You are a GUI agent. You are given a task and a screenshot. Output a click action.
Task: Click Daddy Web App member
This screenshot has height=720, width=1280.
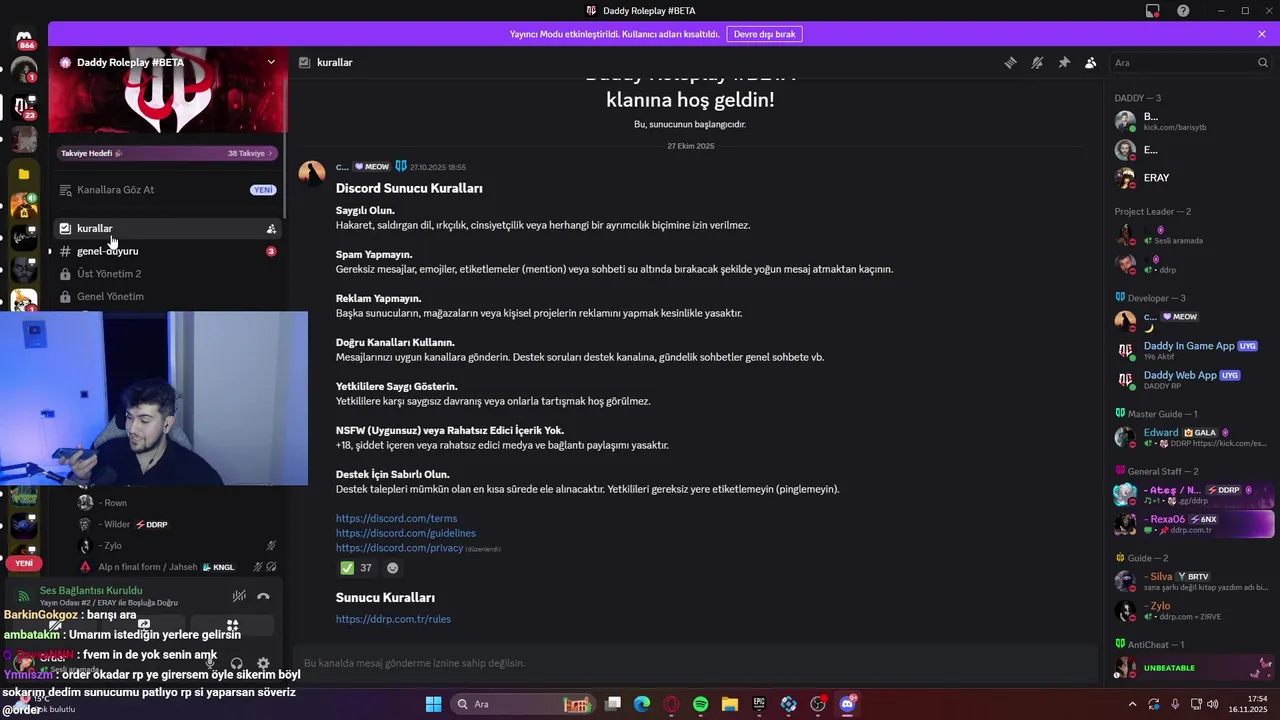click(x=1193, y=380)
